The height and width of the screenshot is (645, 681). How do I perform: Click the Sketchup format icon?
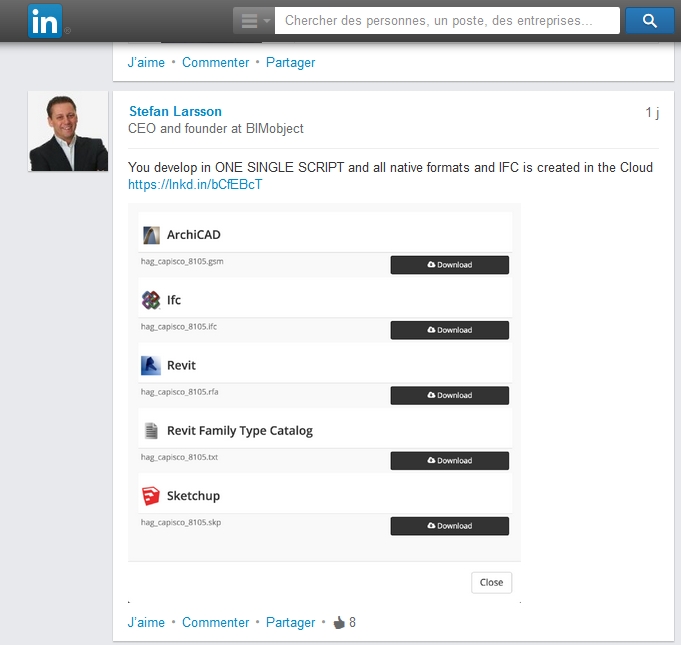(x=151, y=496)
